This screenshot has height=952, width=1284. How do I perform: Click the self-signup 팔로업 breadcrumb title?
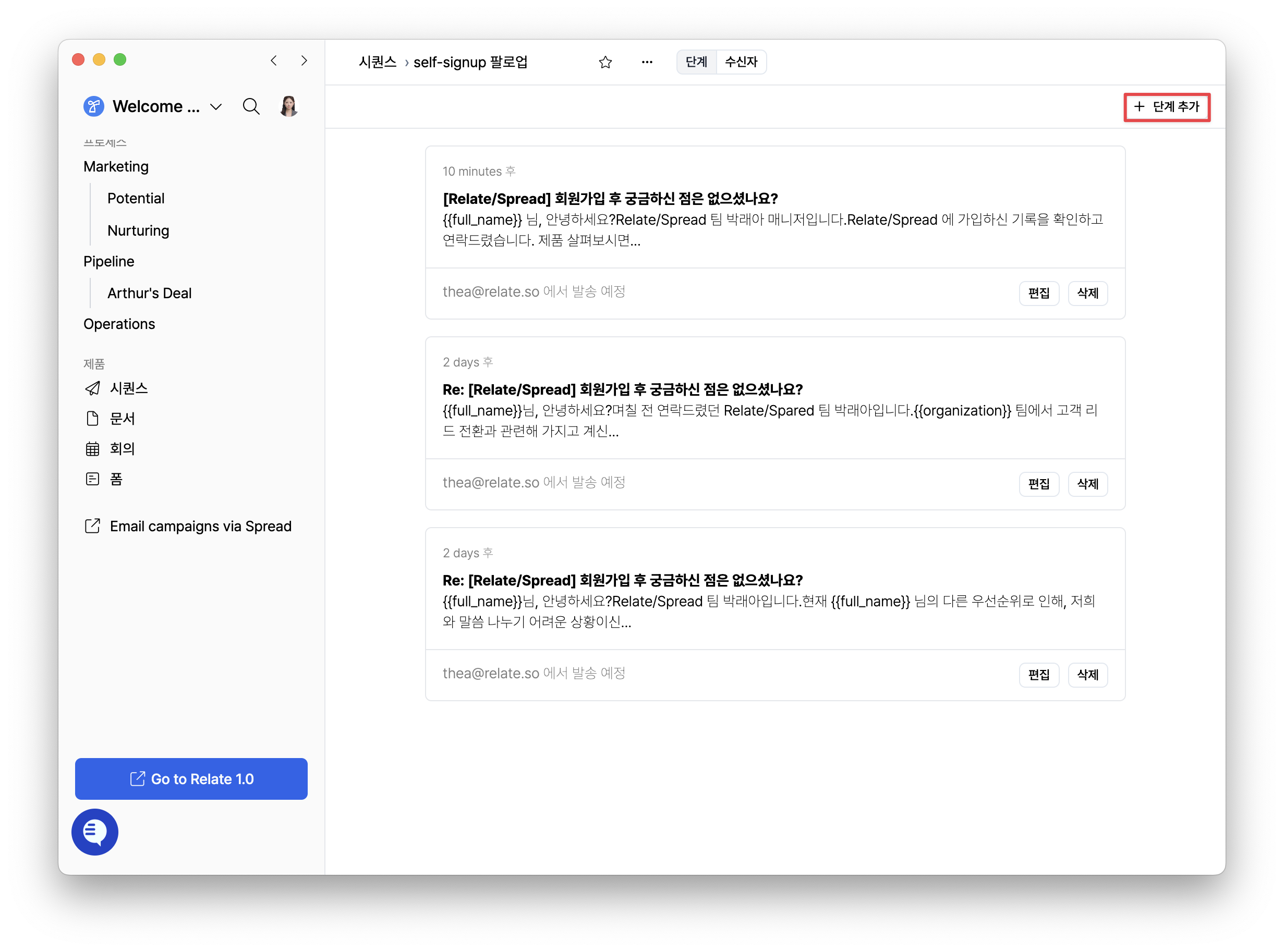tap(470, 62)
